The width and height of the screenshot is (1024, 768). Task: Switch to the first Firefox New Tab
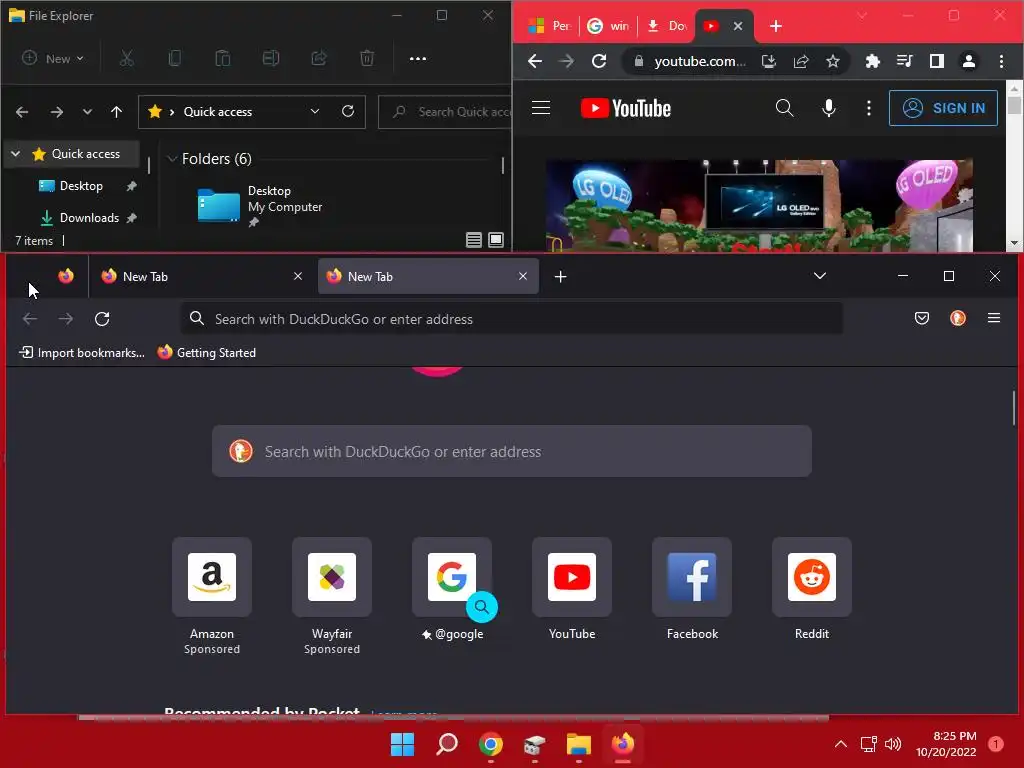199,276
